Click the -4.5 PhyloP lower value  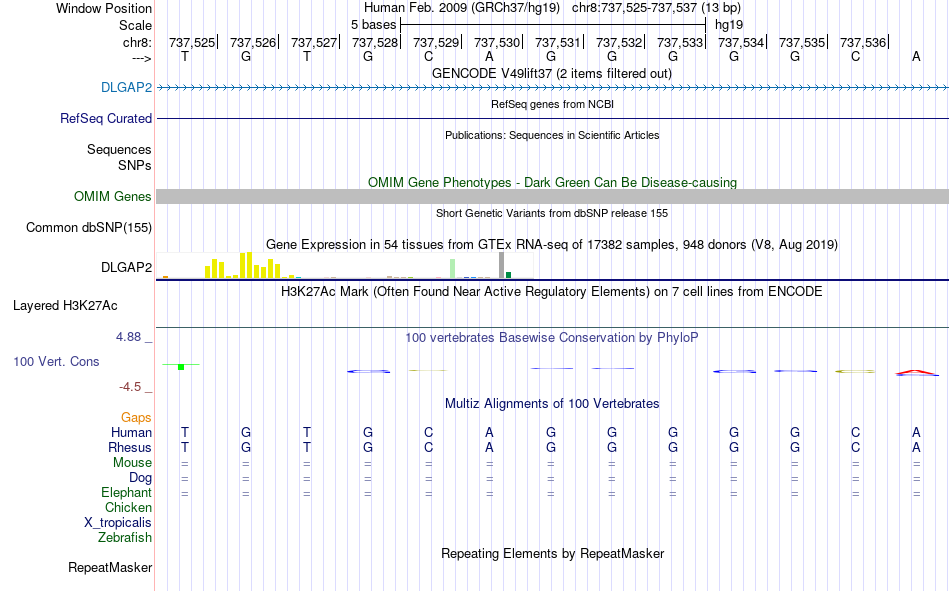pyautogui.click(x=130, y=387)
